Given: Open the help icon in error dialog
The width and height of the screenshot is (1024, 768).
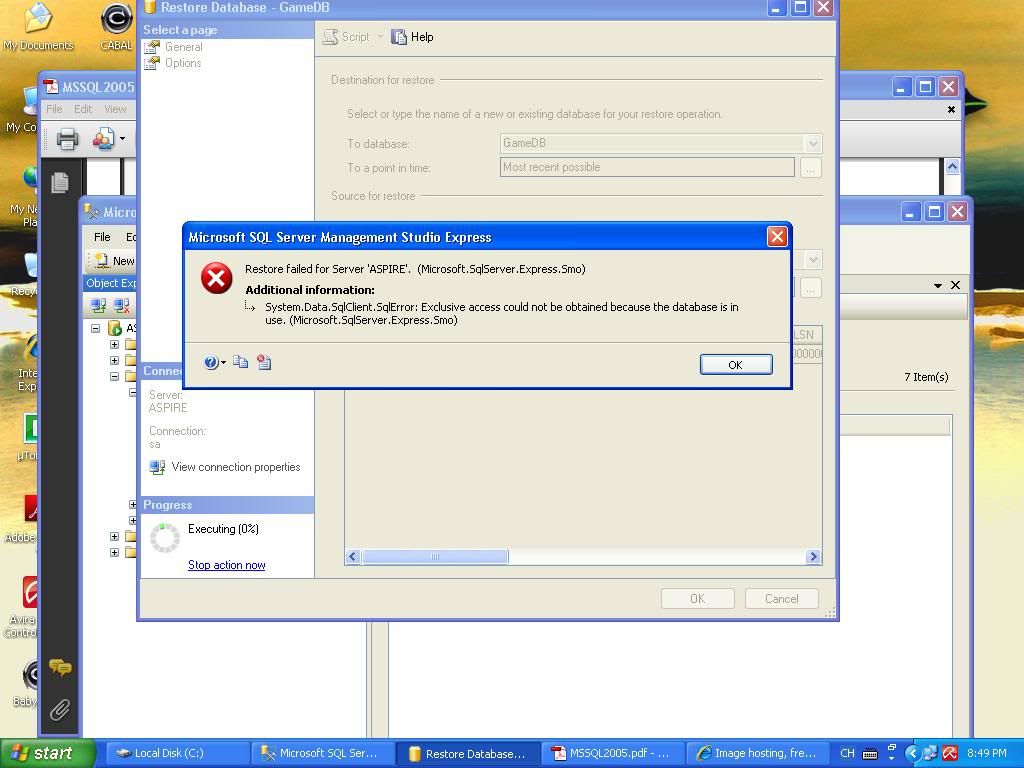Looking at the screenshot, I should tap(211, 362).
